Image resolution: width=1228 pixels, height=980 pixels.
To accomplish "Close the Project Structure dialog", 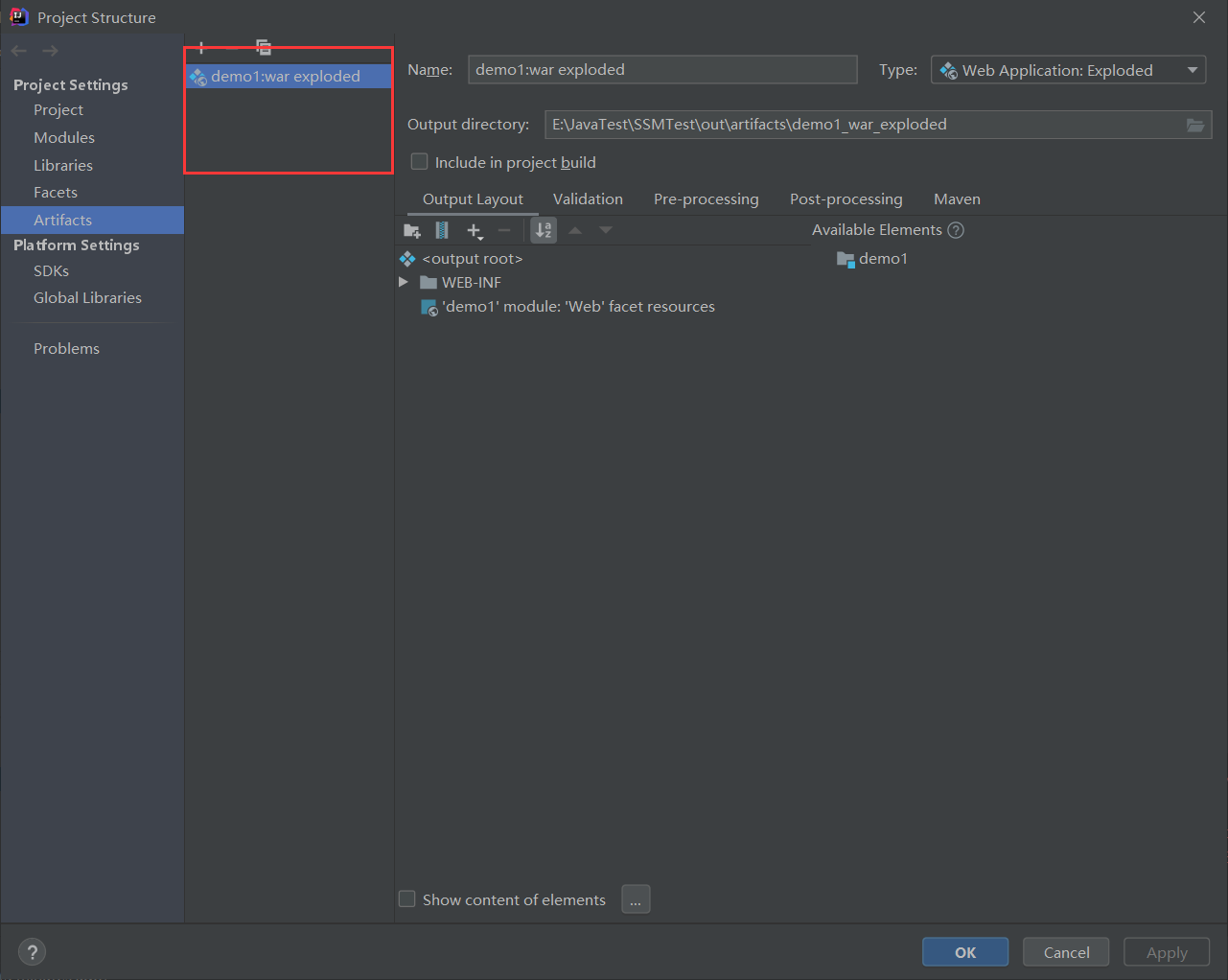I will pyautogui.click(x=1199, y=17).
